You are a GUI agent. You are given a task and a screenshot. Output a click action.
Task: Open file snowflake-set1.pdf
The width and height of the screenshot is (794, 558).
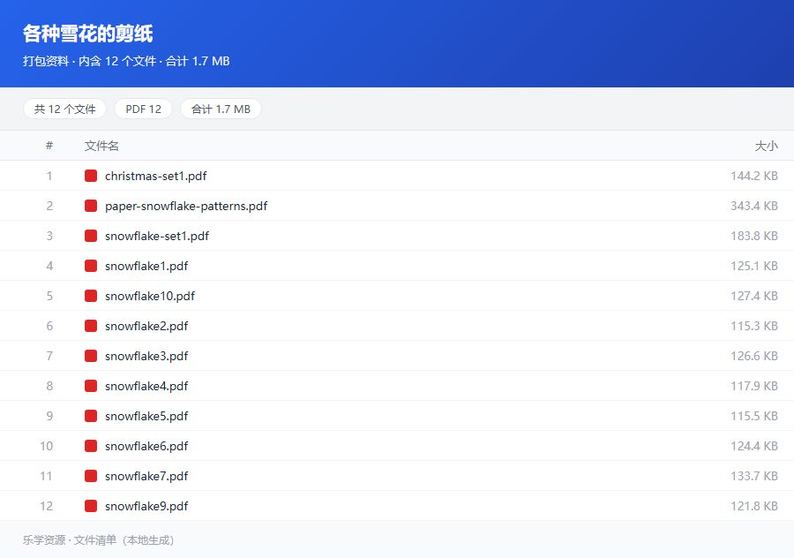[156, 235]
